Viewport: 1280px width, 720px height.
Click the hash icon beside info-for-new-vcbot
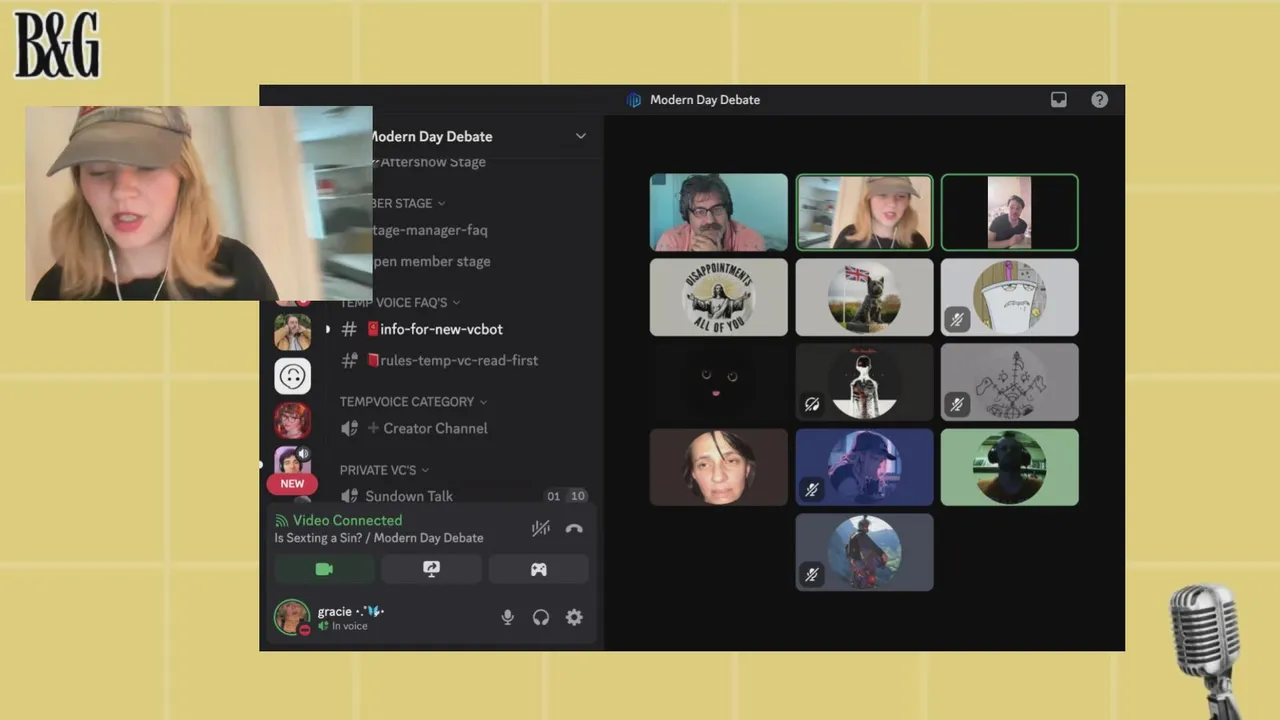click(349, 329)
